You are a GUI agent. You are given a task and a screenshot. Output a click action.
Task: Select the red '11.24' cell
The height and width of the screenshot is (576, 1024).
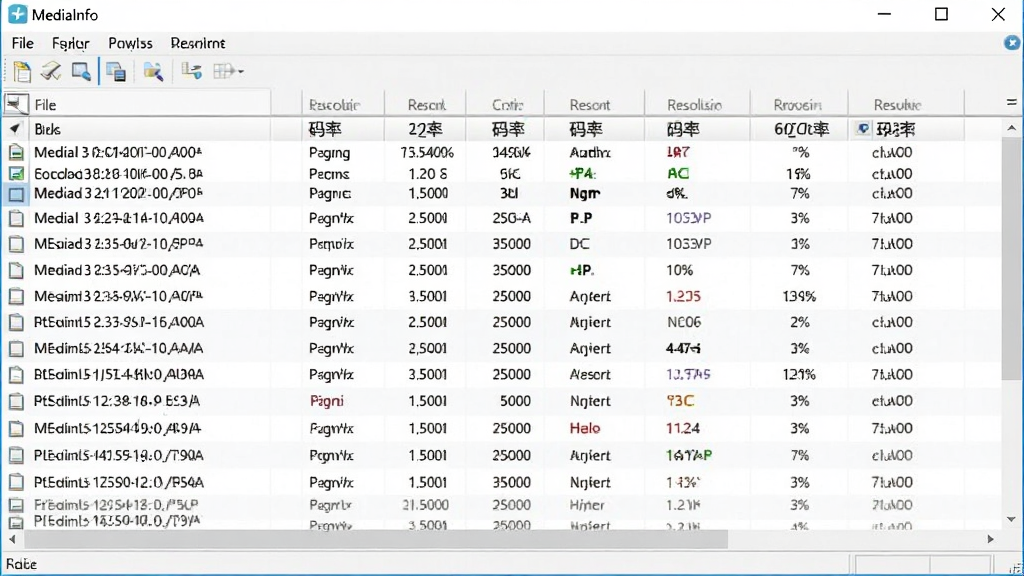[683, 428]
